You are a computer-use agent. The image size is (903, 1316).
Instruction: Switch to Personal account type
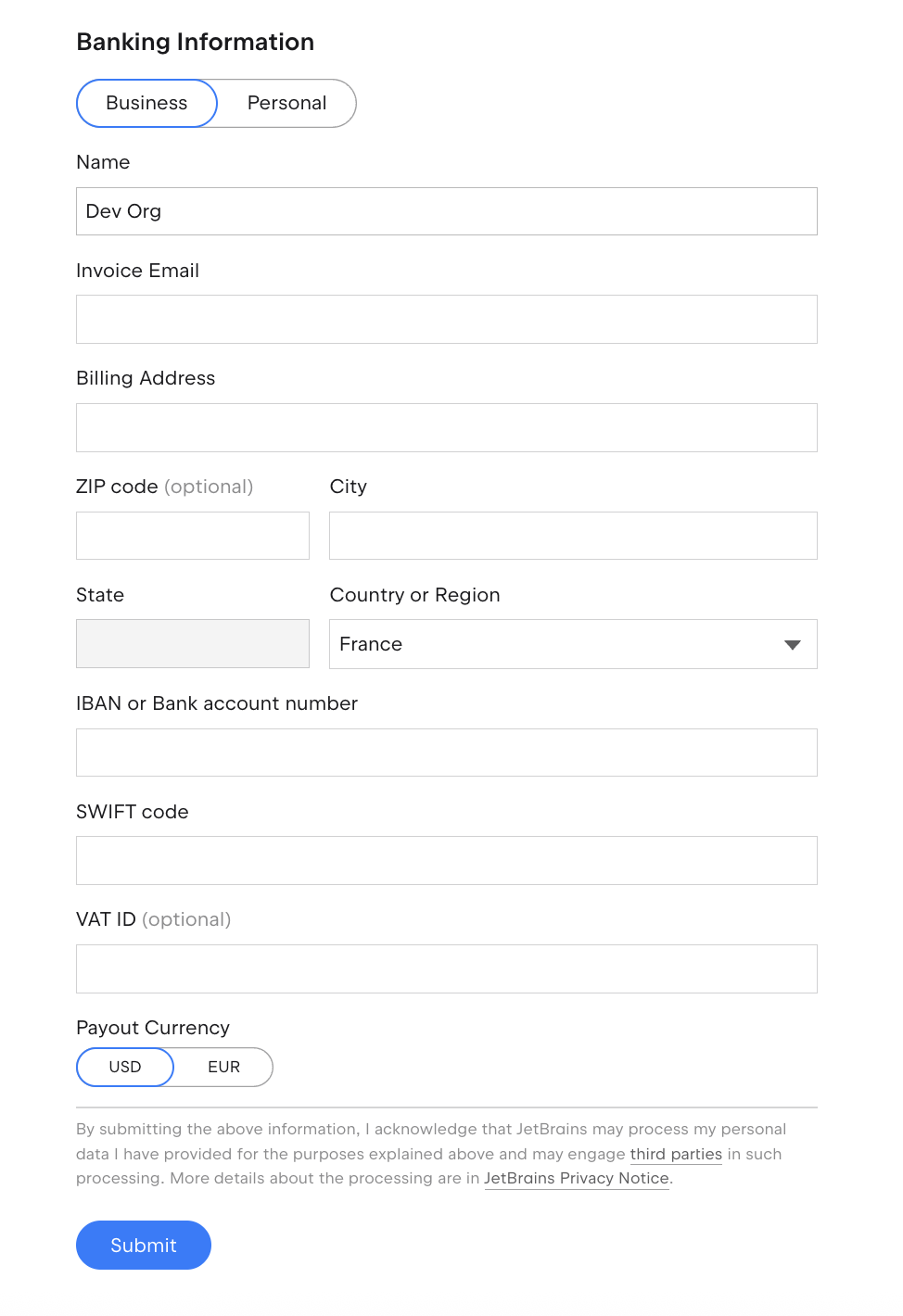point(286,103)
